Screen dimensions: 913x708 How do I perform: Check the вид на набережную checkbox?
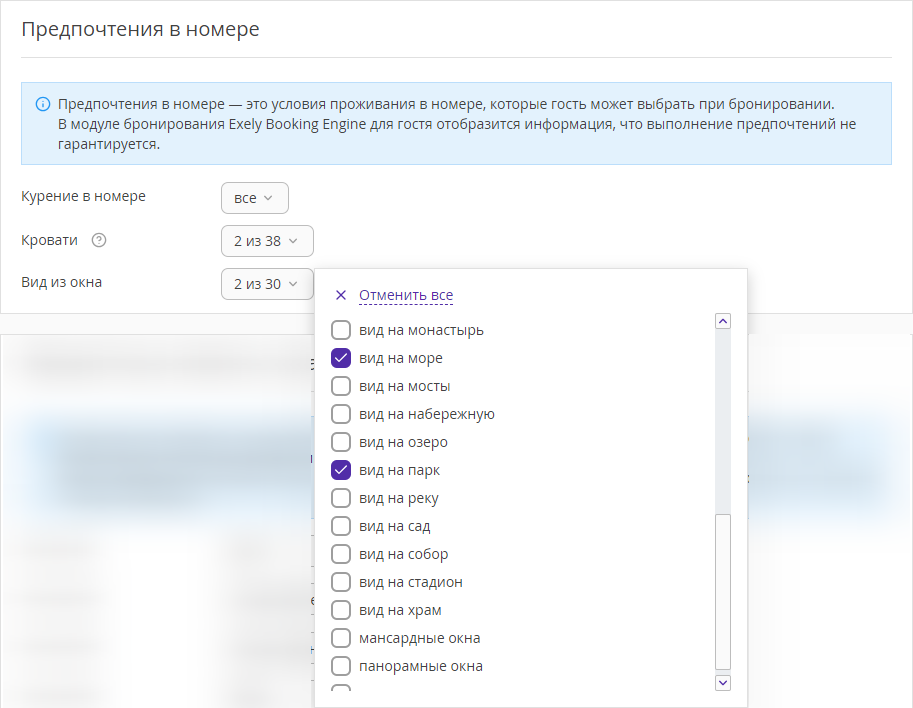[341, 414]
